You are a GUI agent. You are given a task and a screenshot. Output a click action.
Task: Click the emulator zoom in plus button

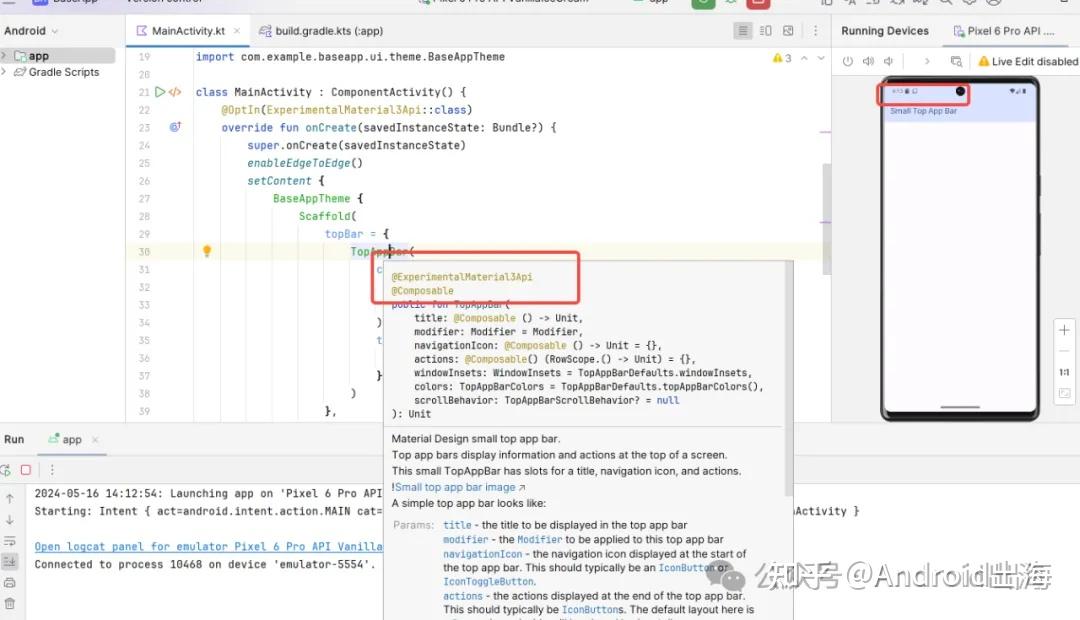[1064, 330]
